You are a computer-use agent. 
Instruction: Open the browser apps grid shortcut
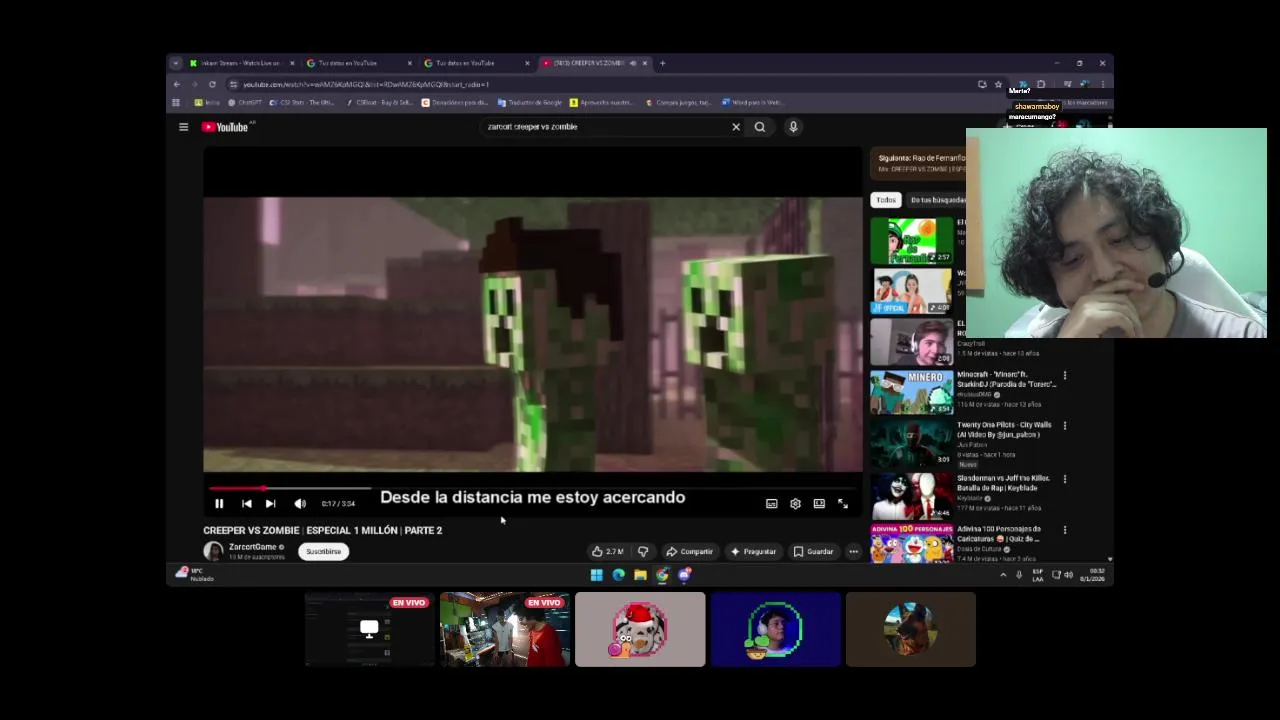click(176, 102)
